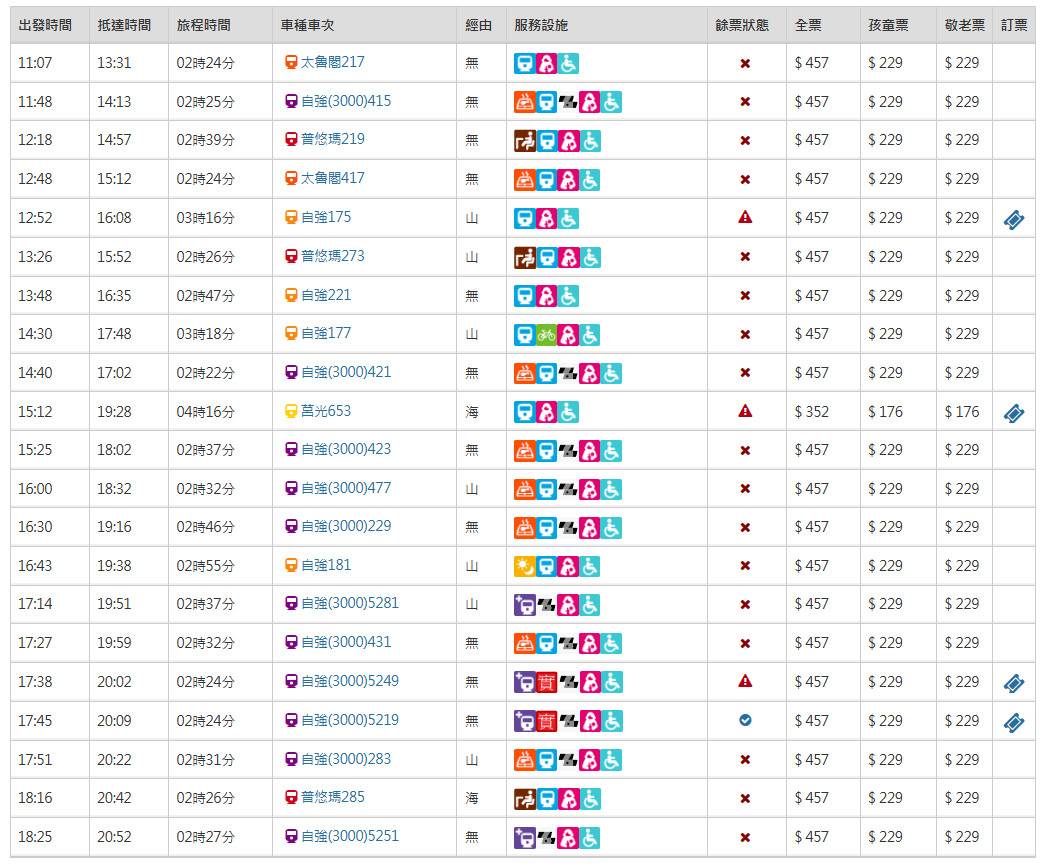Viewport: 1045px width, 865px height.
Task: Select train 自強(3000)415 link
Action: pos(345,101)
